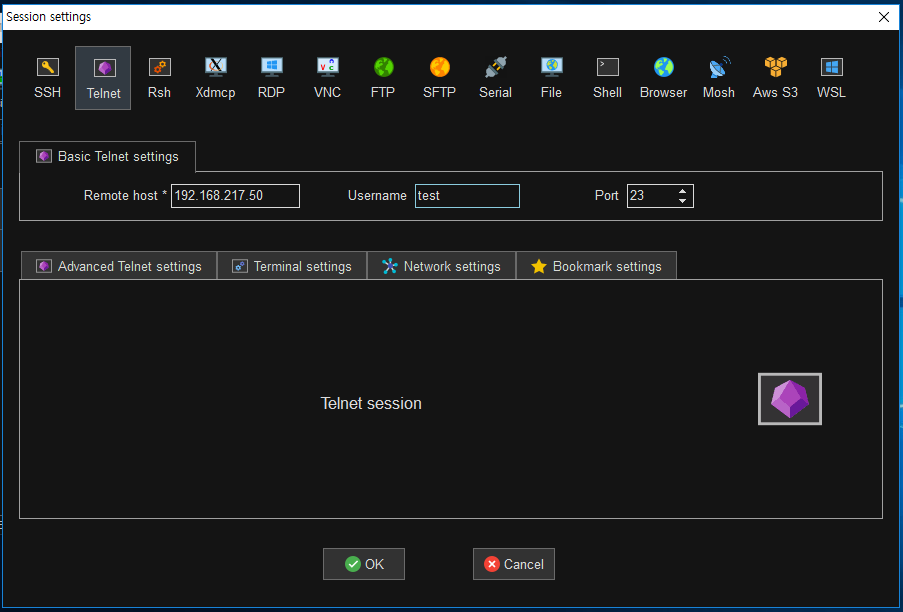Select the Telnet session type
This screenshot has width=903, height=612.
coord(103,78)
